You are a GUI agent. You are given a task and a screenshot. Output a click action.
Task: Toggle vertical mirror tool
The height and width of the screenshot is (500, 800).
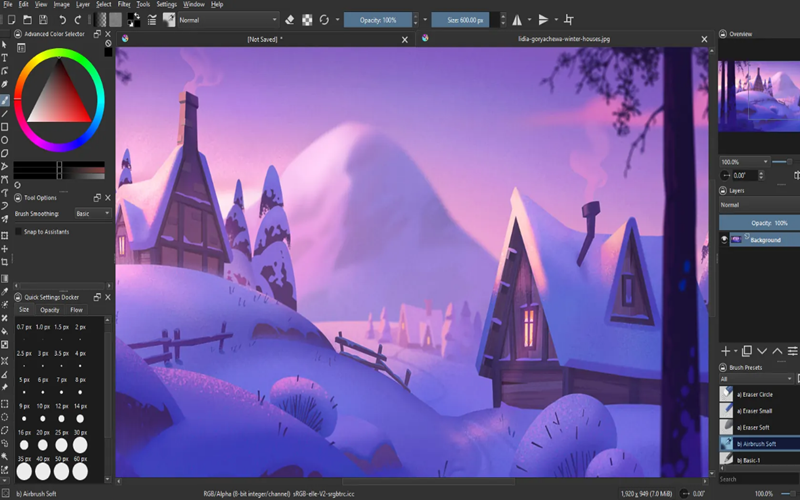[543, 20]
